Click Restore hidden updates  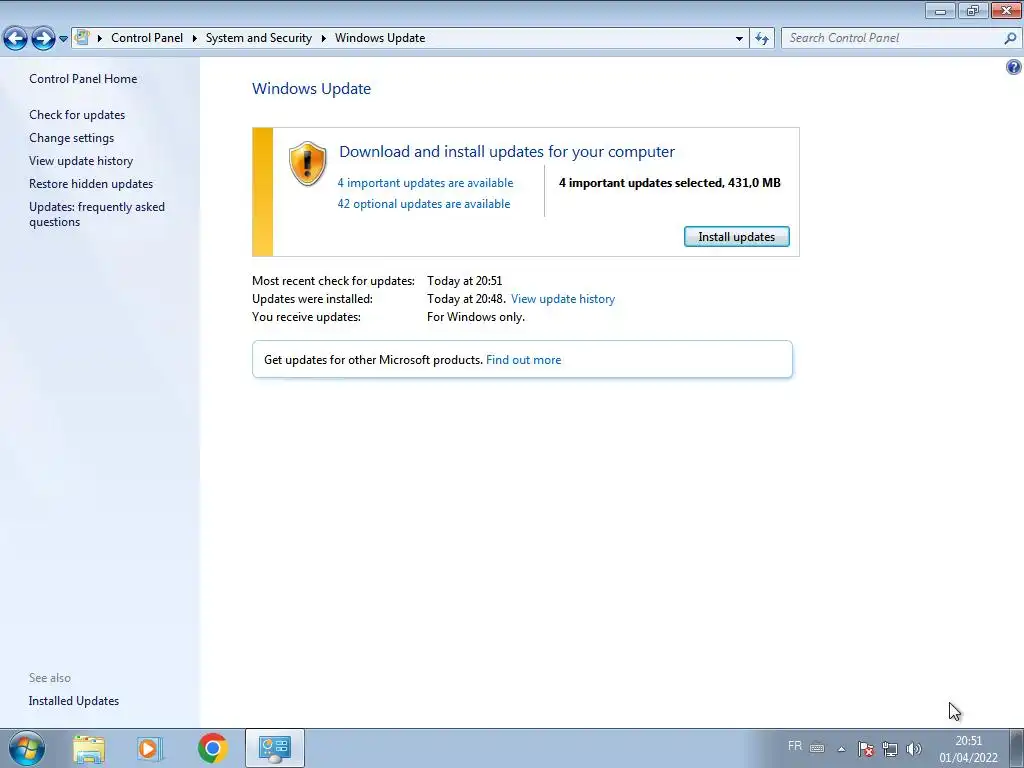91,184
